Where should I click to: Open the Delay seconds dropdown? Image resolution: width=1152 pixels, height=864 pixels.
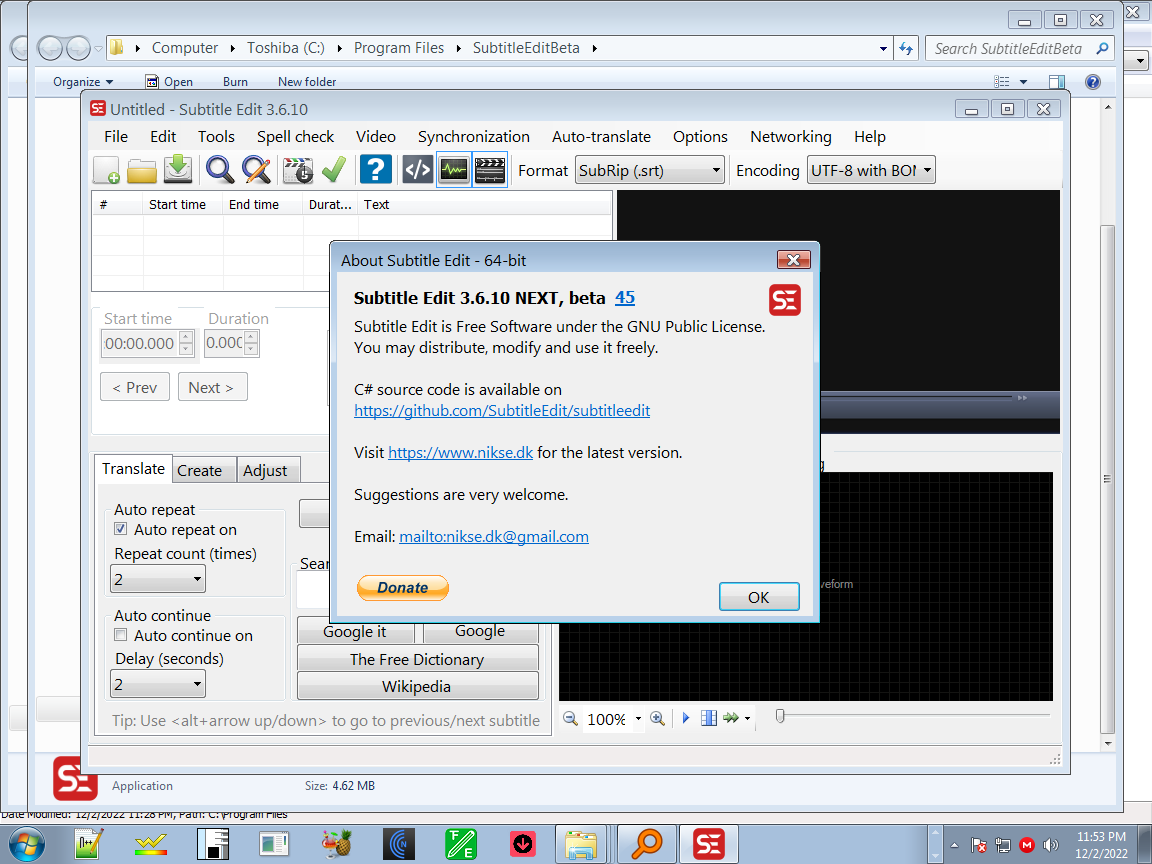(158, 685)
